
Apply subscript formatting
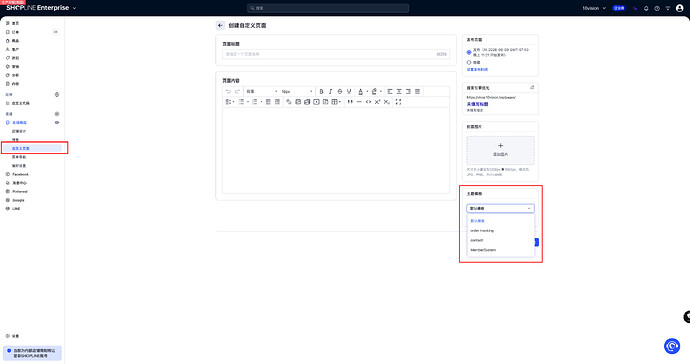pyautogui.click(x=386, y=102)
